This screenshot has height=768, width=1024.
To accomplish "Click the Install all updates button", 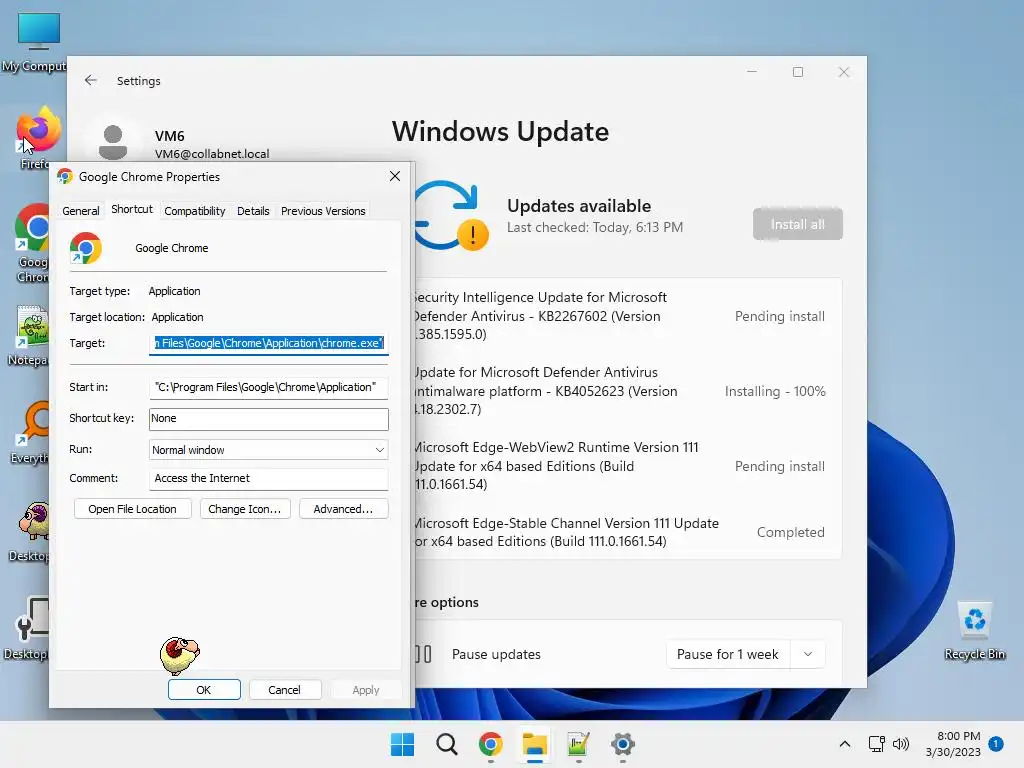I will [x=797, y=225].
